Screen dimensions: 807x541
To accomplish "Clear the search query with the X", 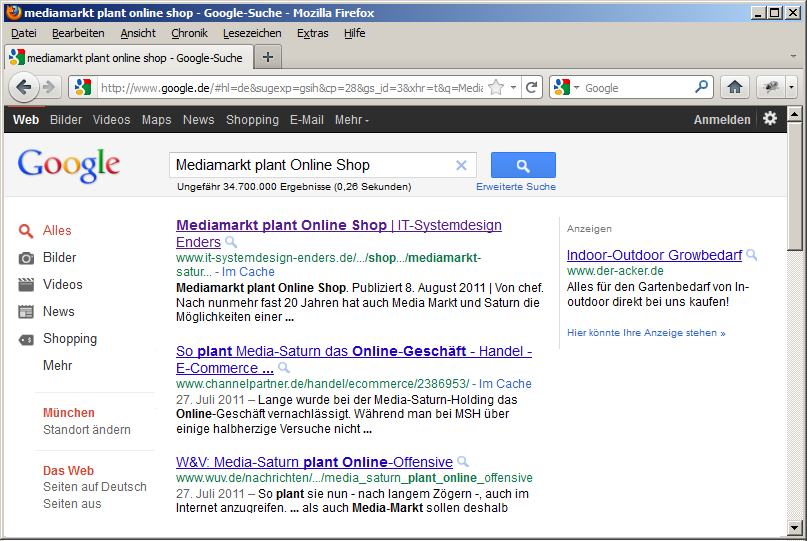I will [461, 165].
